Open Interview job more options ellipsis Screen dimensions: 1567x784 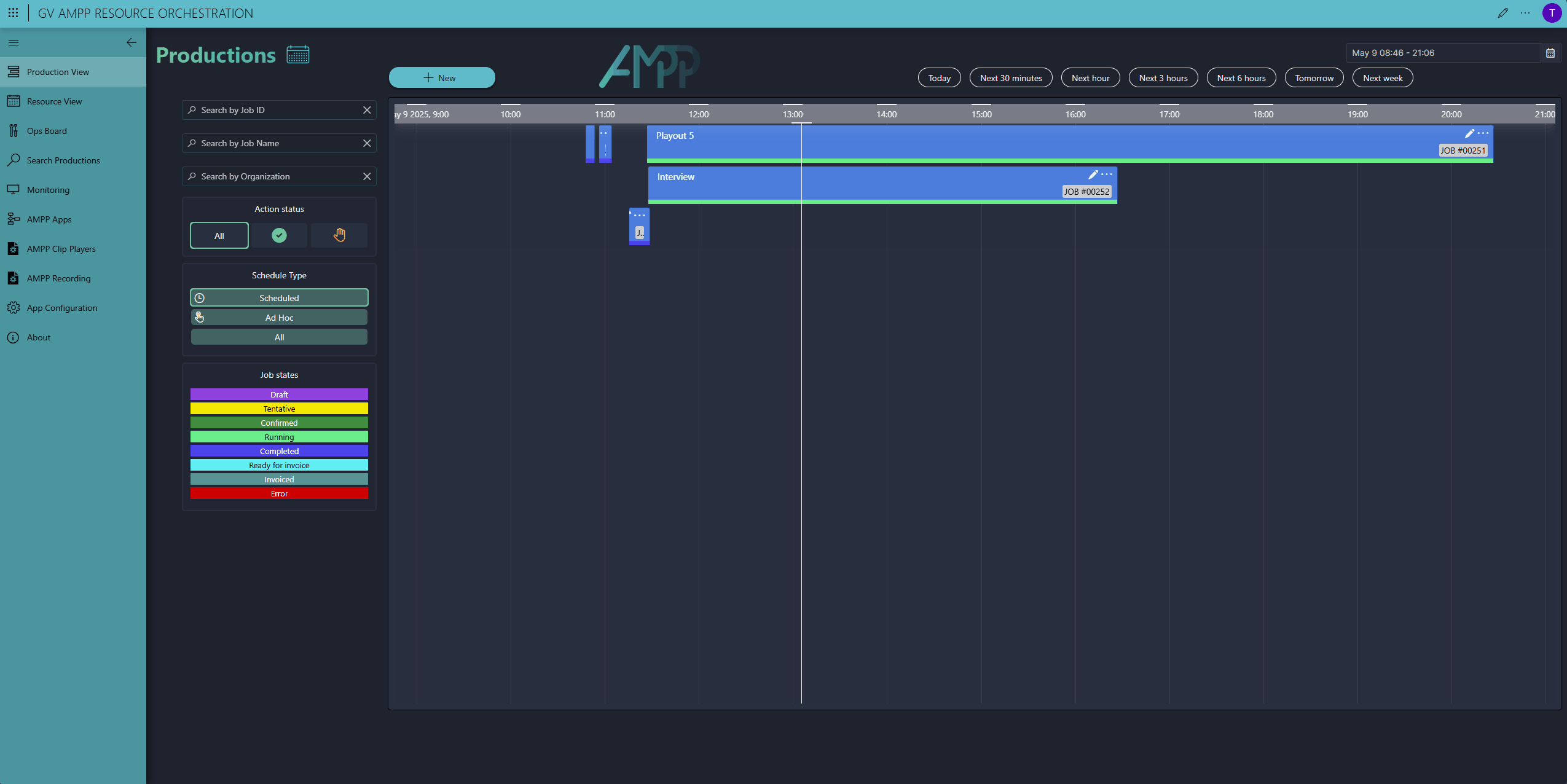coord(1107,174)
